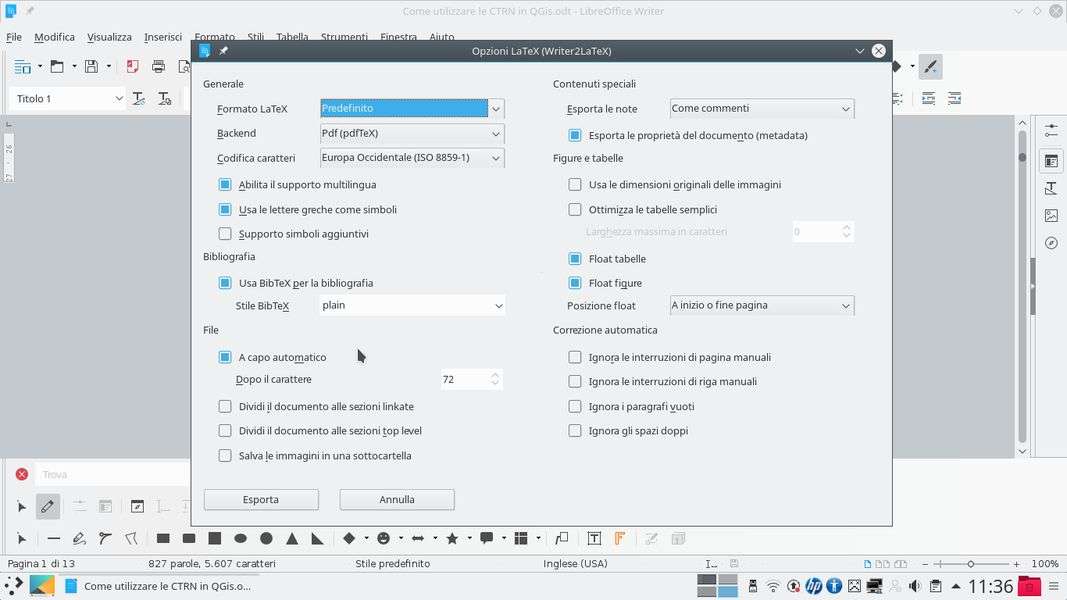Screen dimensions: 1067x600
Task: Click the Save floppy icon in Writer toolbar
Action: tap(91, 67)
